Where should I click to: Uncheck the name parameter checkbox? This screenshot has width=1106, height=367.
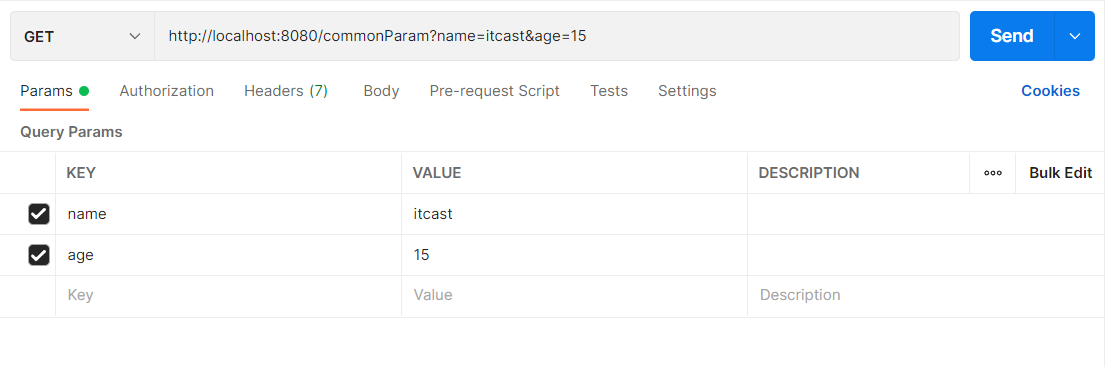click(x=39, y=214)
